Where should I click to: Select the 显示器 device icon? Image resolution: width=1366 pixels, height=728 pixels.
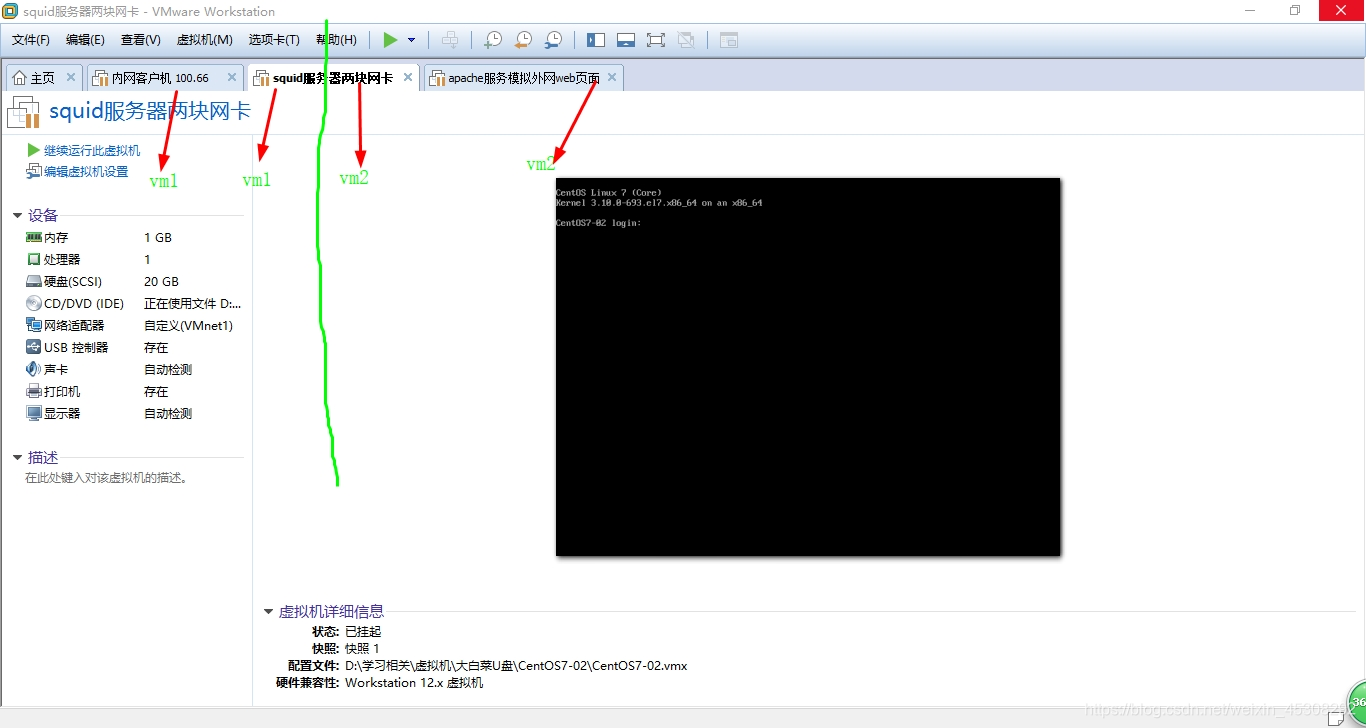click(x=34, y=414)
